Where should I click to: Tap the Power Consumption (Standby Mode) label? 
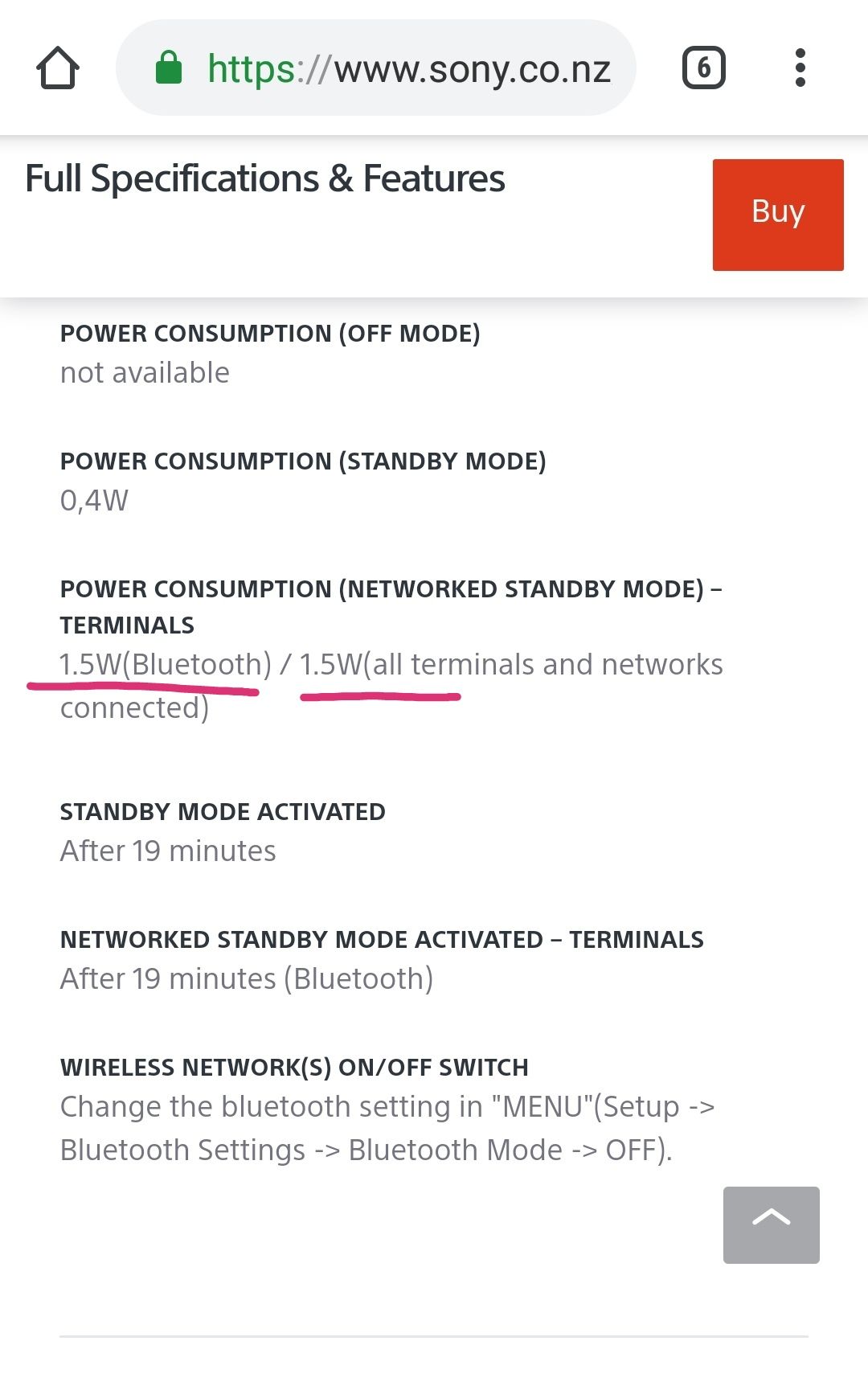303,461
